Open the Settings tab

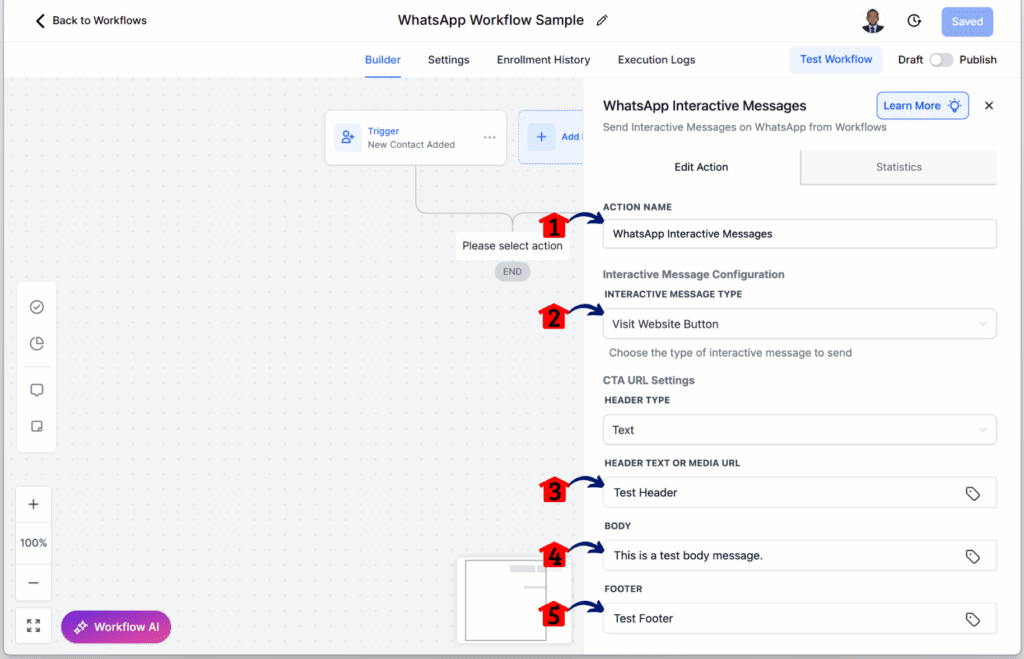point(449,59)
